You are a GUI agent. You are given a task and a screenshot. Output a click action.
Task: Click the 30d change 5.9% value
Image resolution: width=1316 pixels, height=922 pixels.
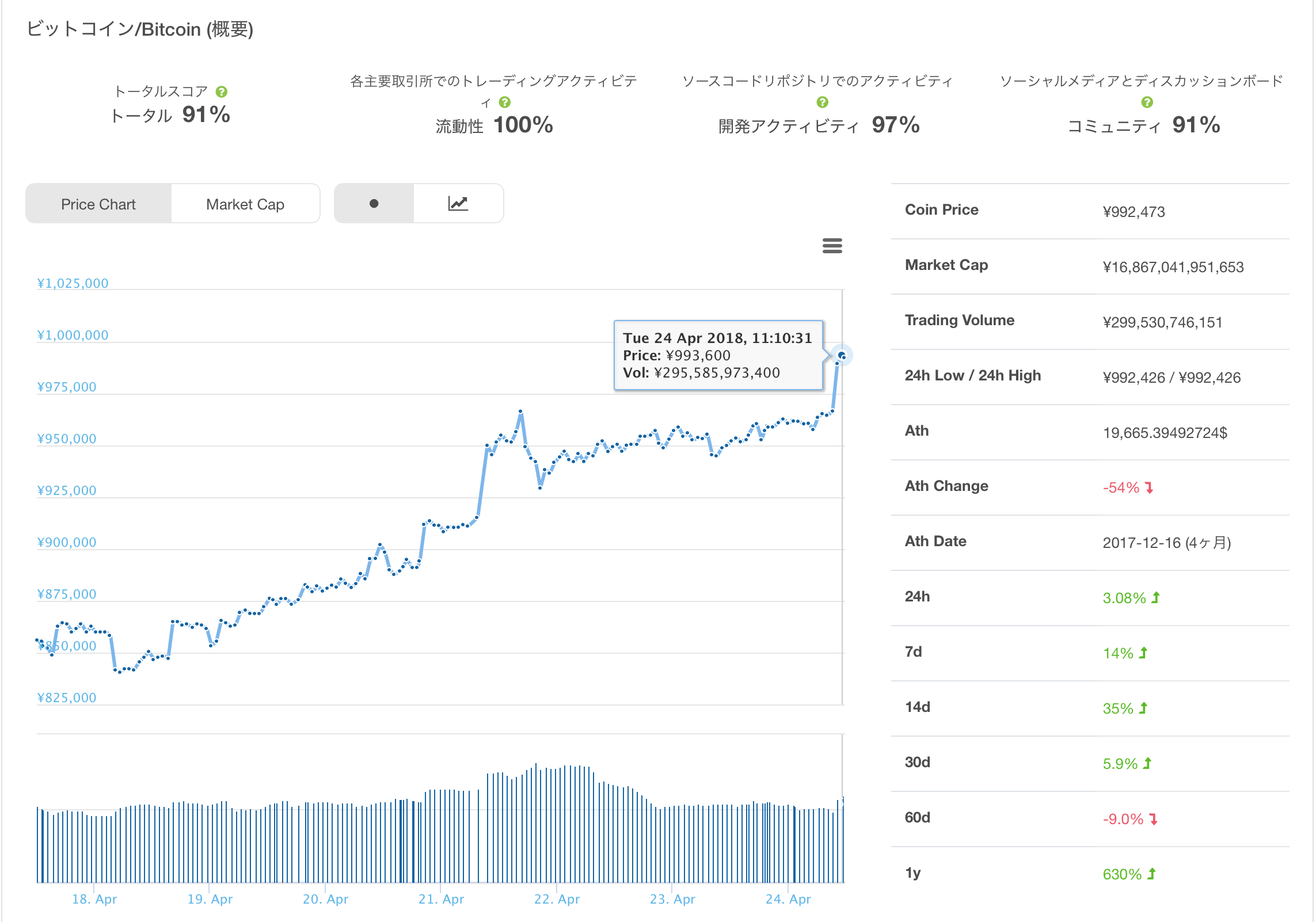coord(1127,764)
